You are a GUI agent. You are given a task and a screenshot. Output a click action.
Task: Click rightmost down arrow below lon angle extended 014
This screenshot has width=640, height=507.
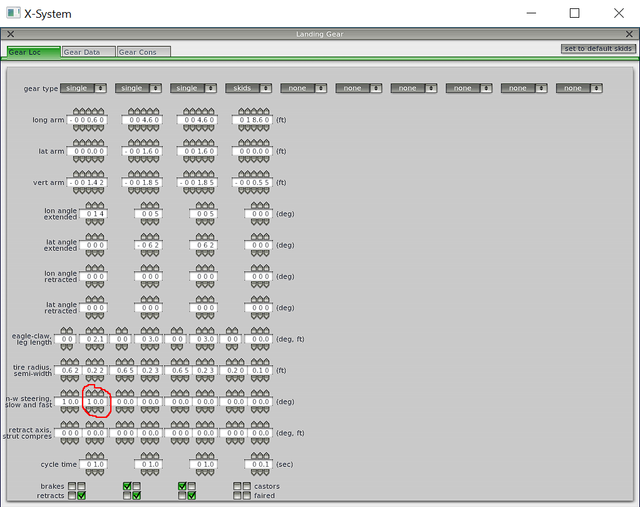pos(100,222)
